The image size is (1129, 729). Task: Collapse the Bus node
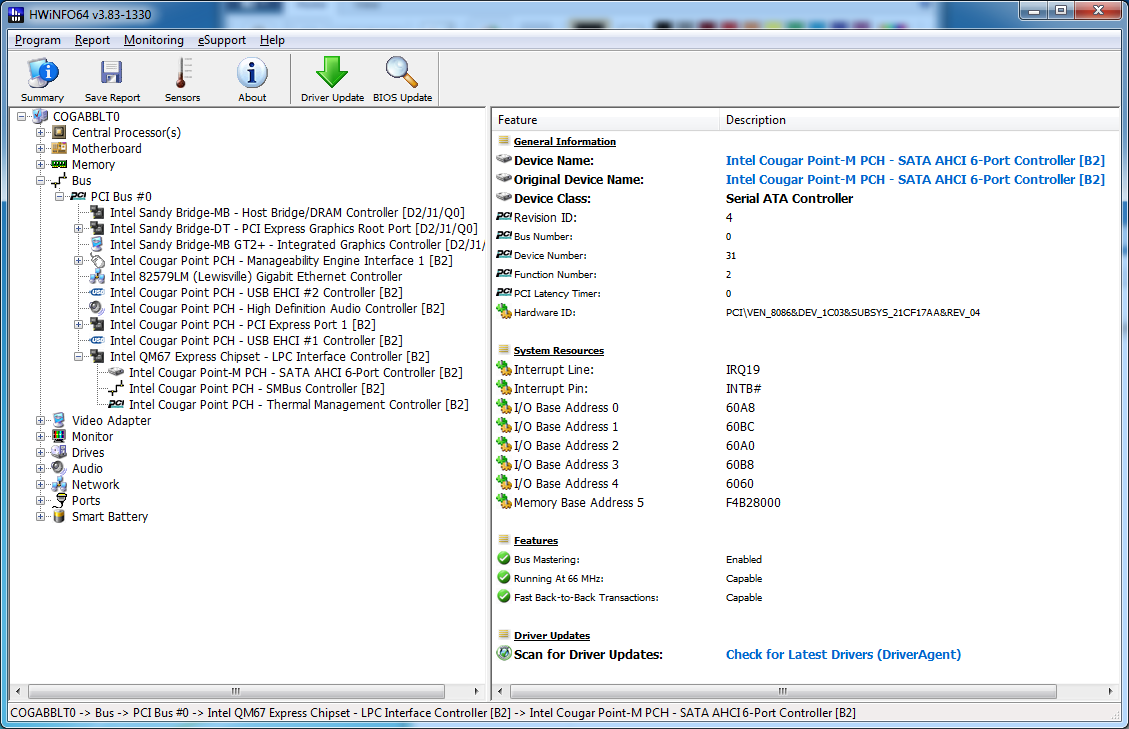pos(40,181)
